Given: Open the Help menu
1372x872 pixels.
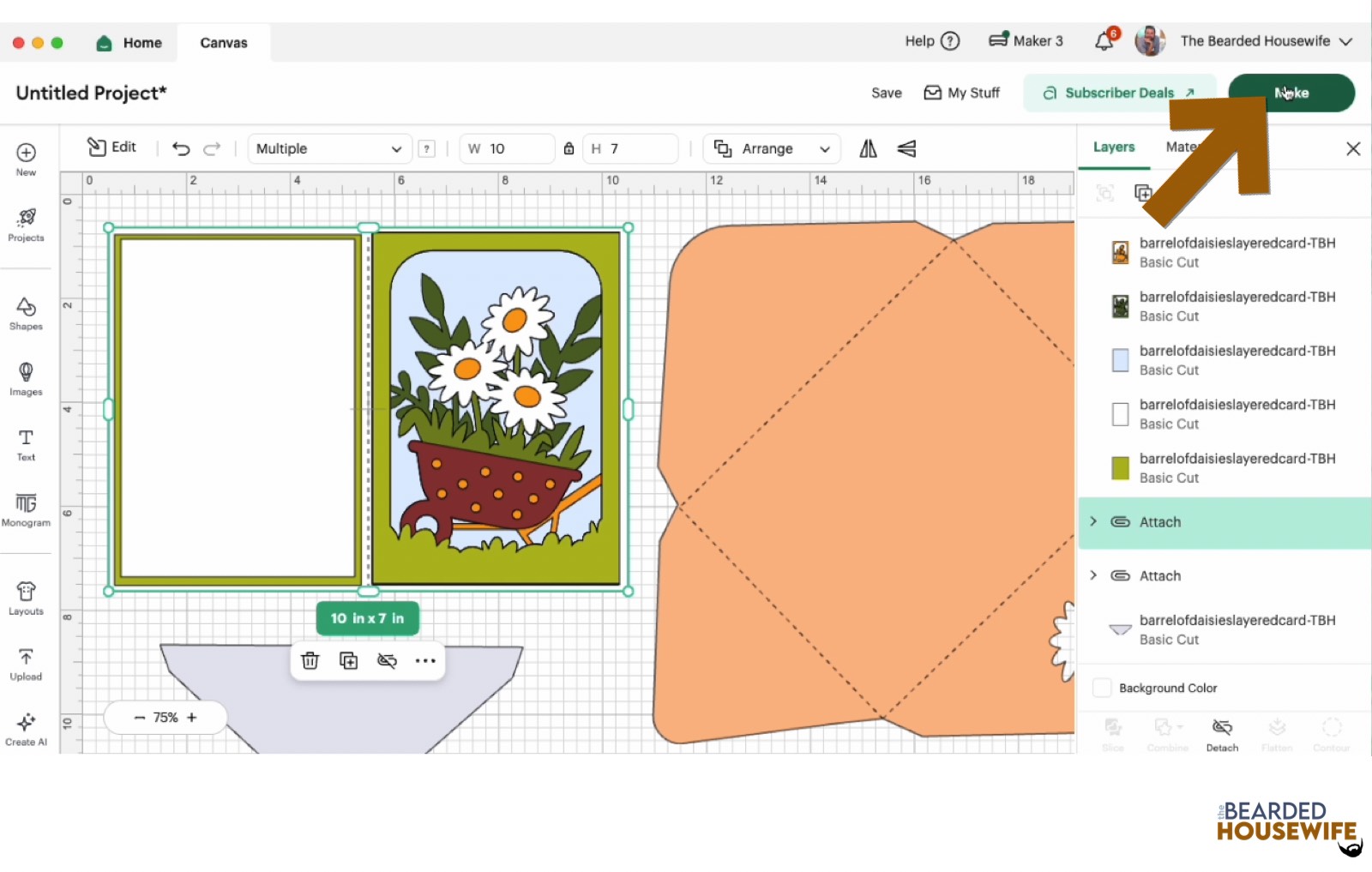Looking at the screenshot, I should click(932, 40).
